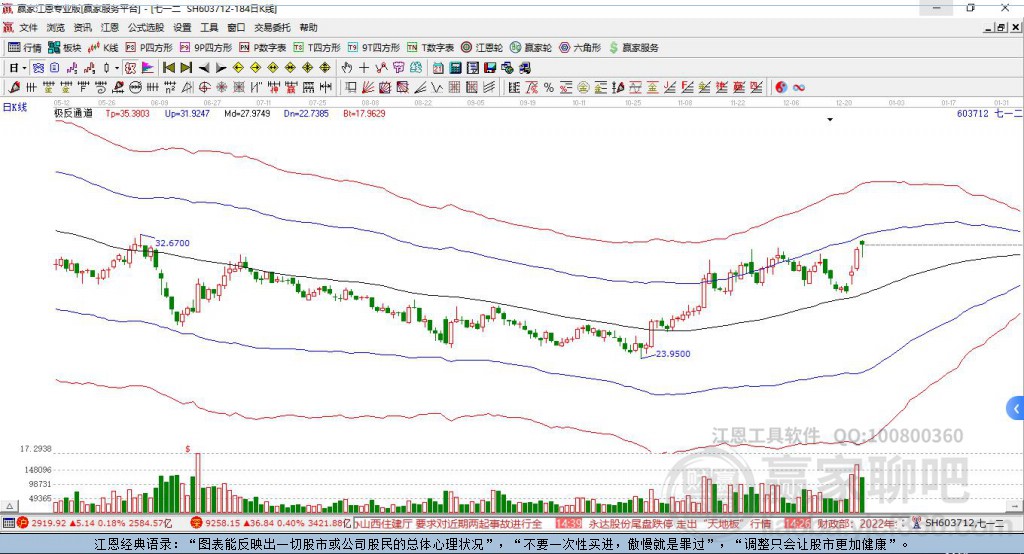1024x554 pixels.
Task: Open 赢家服务 service page
Action: (x=633, y=48)
